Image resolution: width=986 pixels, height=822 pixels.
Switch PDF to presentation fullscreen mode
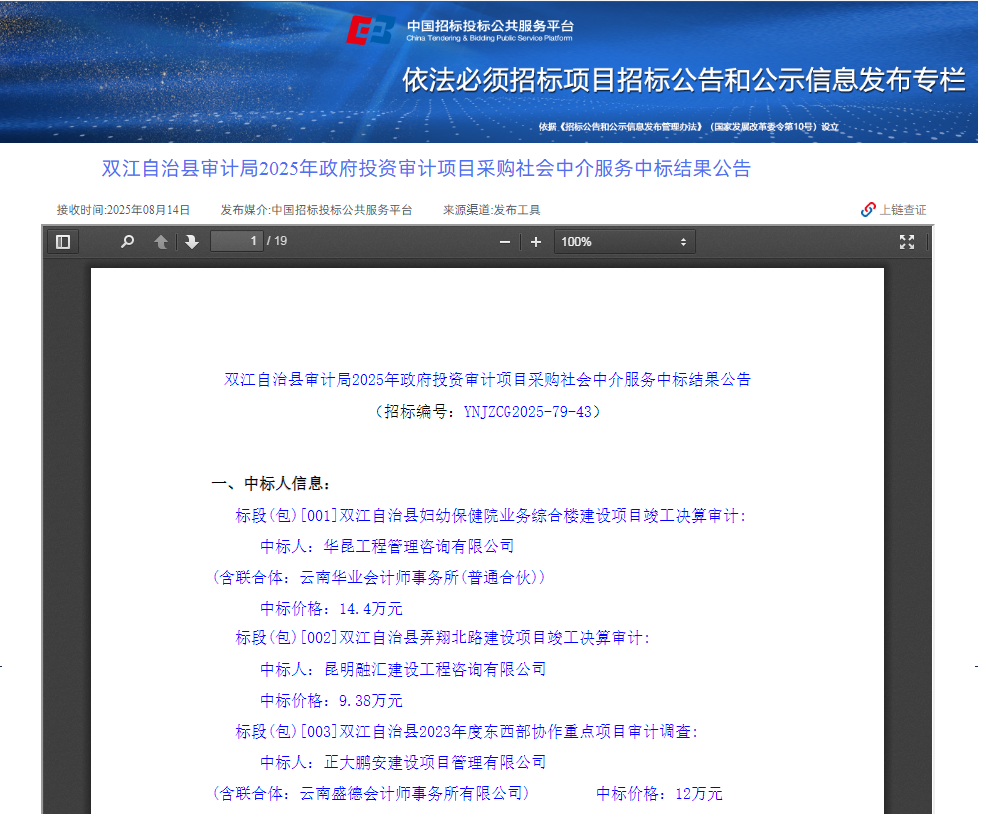tap(907, 242)
